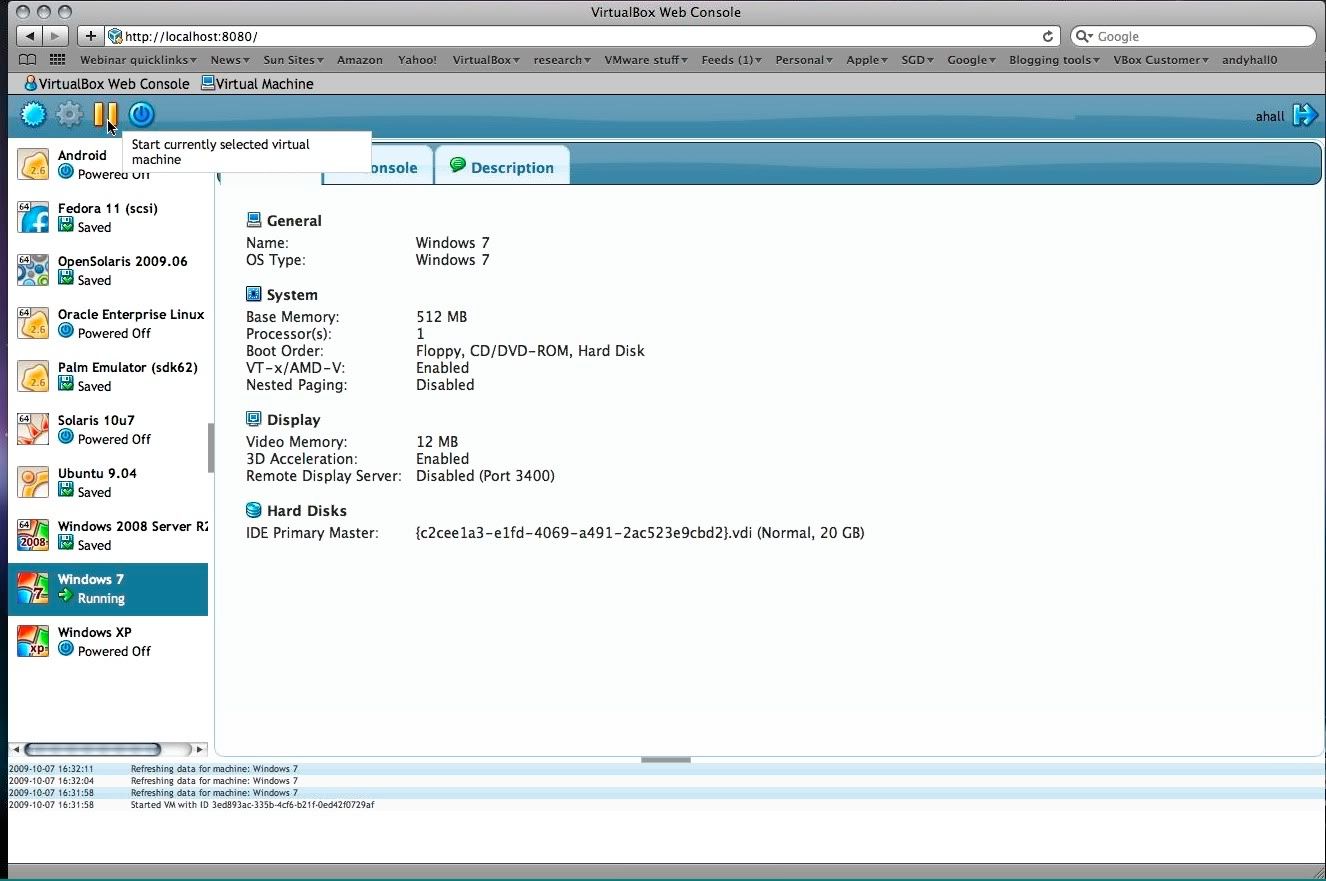Click the VM list horizontal scrollbar thumb
The height and width of the screenshot is (881, 1326).
pos(92,749)
